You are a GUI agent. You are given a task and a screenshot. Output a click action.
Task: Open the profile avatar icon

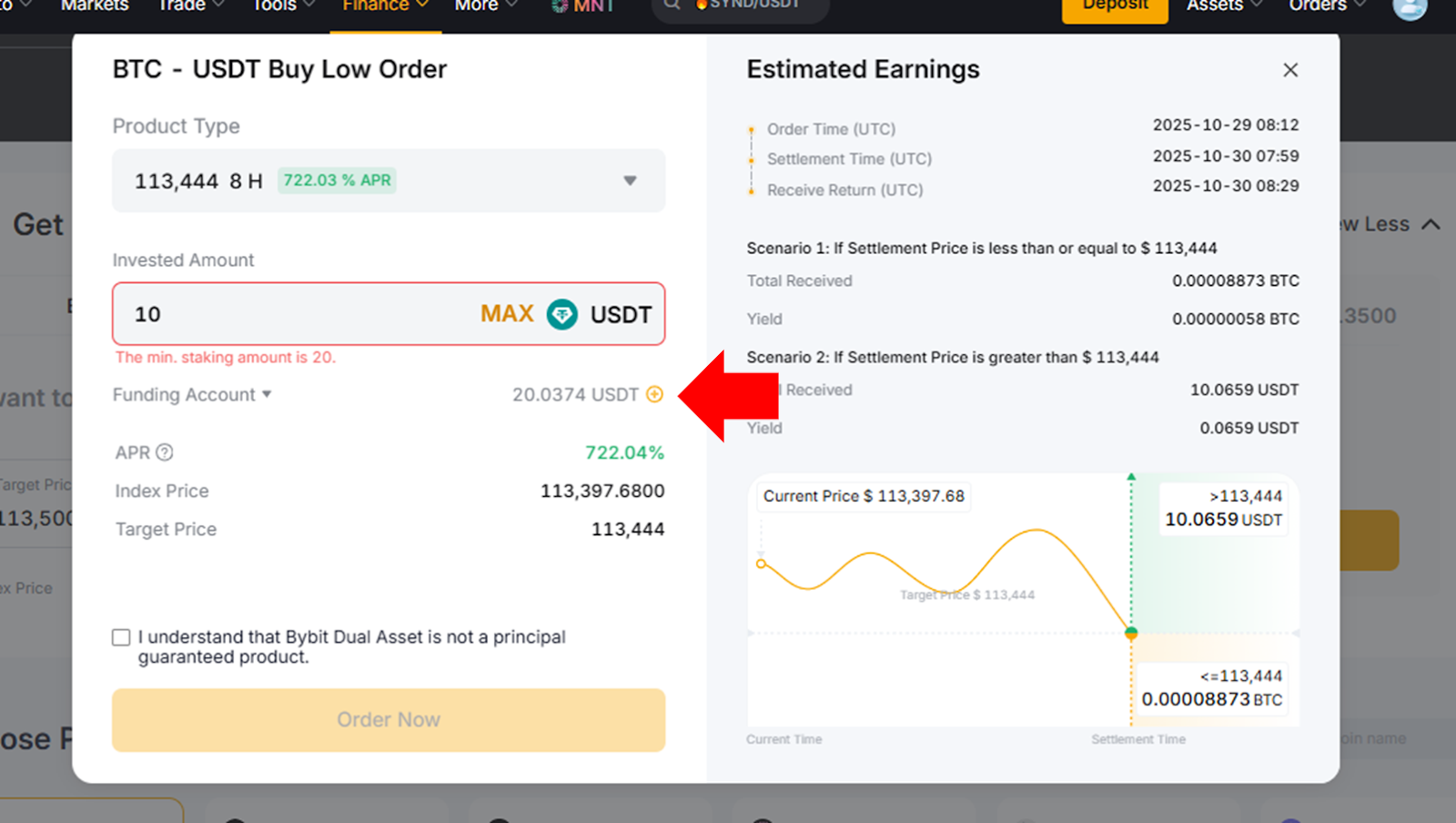click(x=1410, y=9)
